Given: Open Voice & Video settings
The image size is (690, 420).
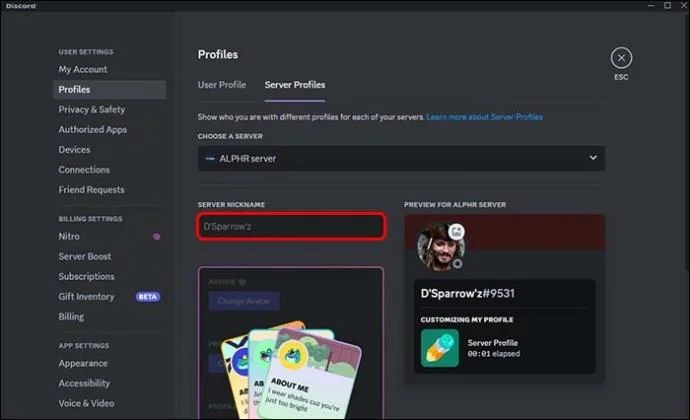Looking at the screenshot, I should tap(86, 403).
